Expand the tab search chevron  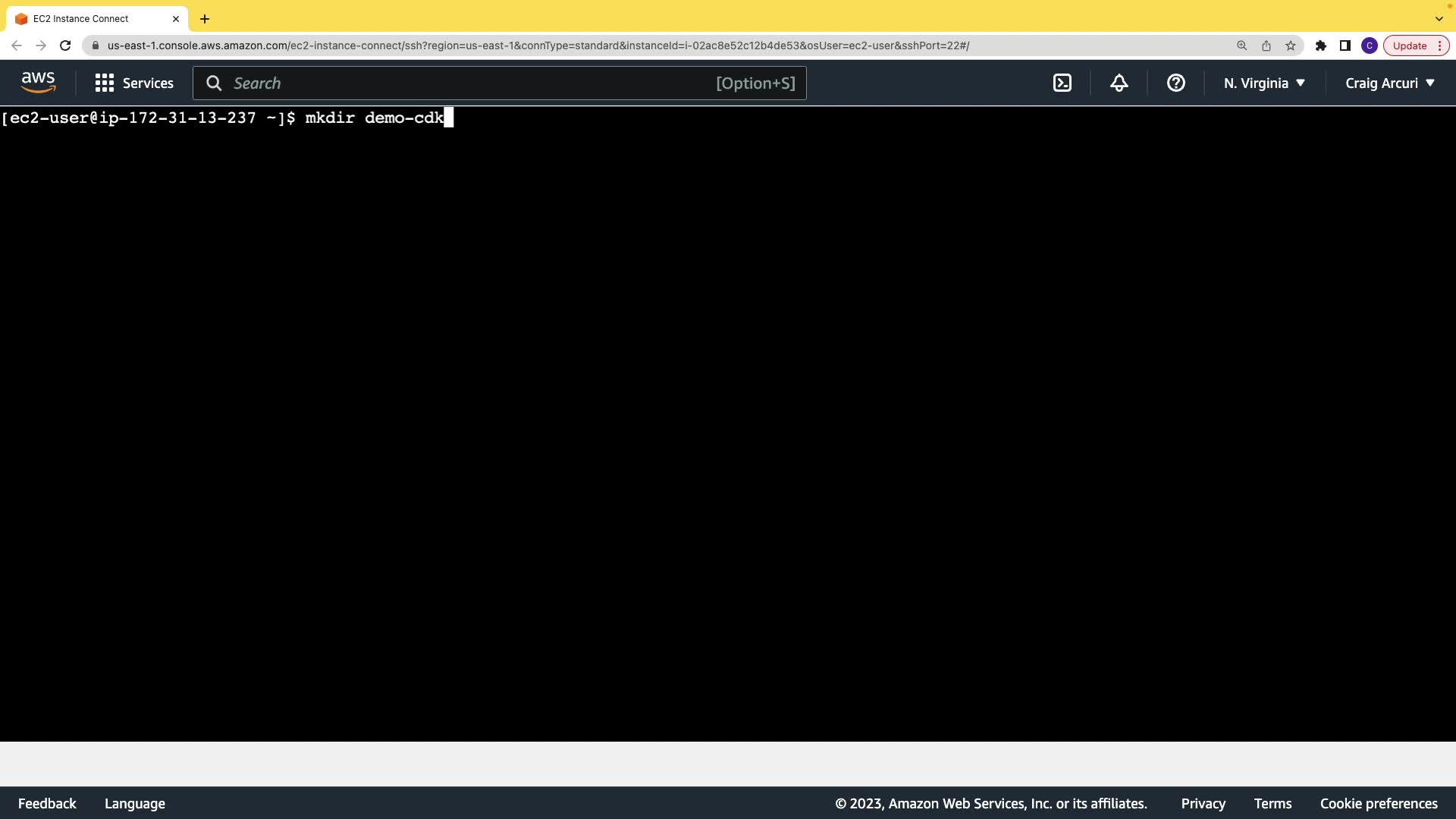coord(1439,19)
